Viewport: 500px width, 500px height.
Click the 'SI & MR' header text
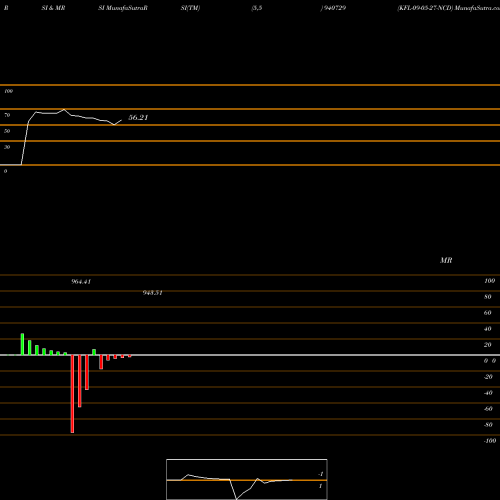(53, 8)
